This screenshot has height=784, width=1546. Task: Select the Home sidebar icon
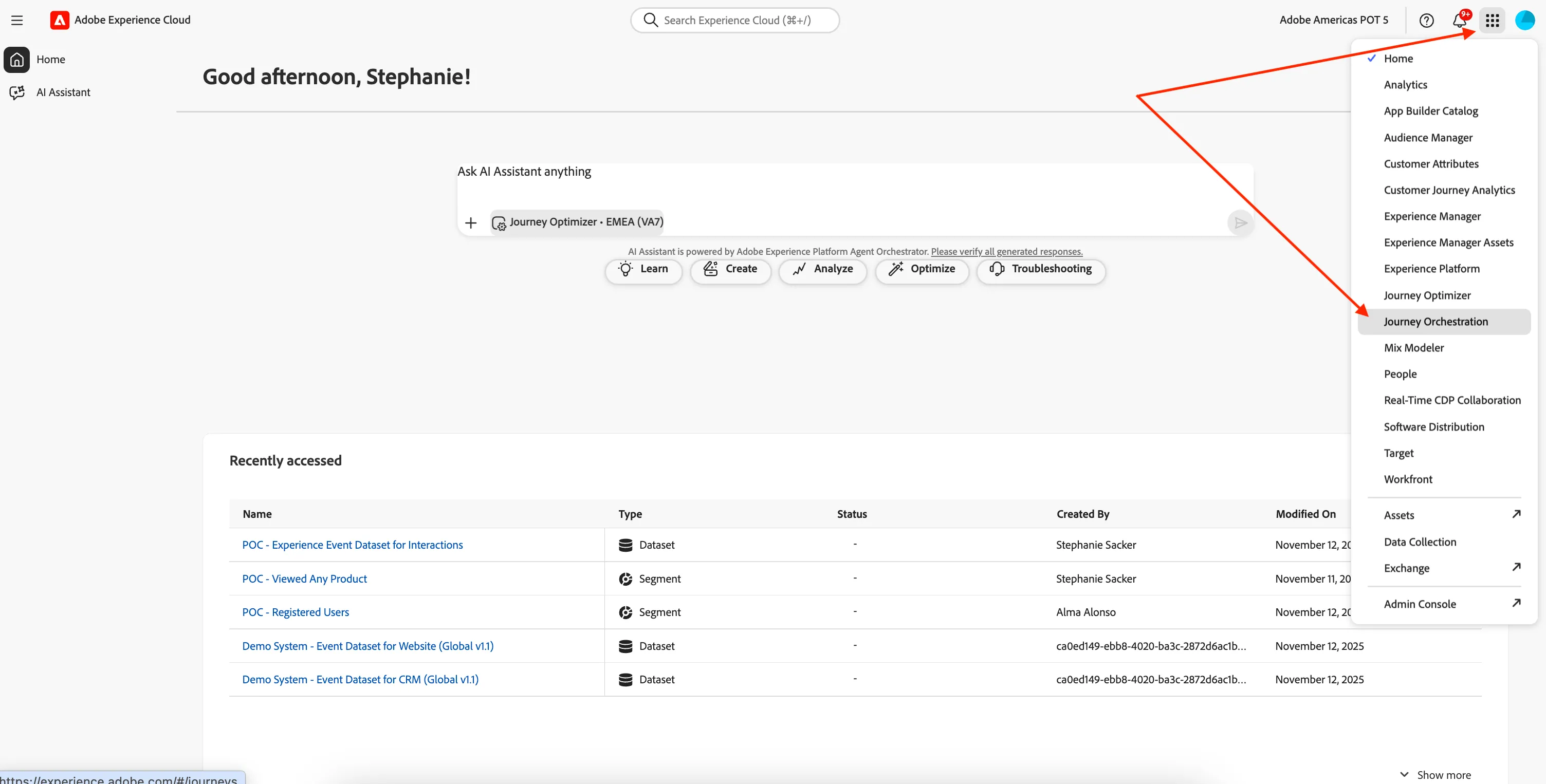17,60
